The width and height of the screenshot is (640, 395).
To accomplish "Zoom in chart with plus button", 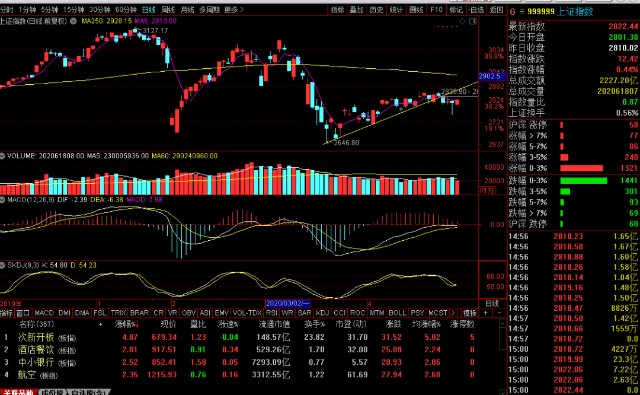I will [x=486, y=313].
